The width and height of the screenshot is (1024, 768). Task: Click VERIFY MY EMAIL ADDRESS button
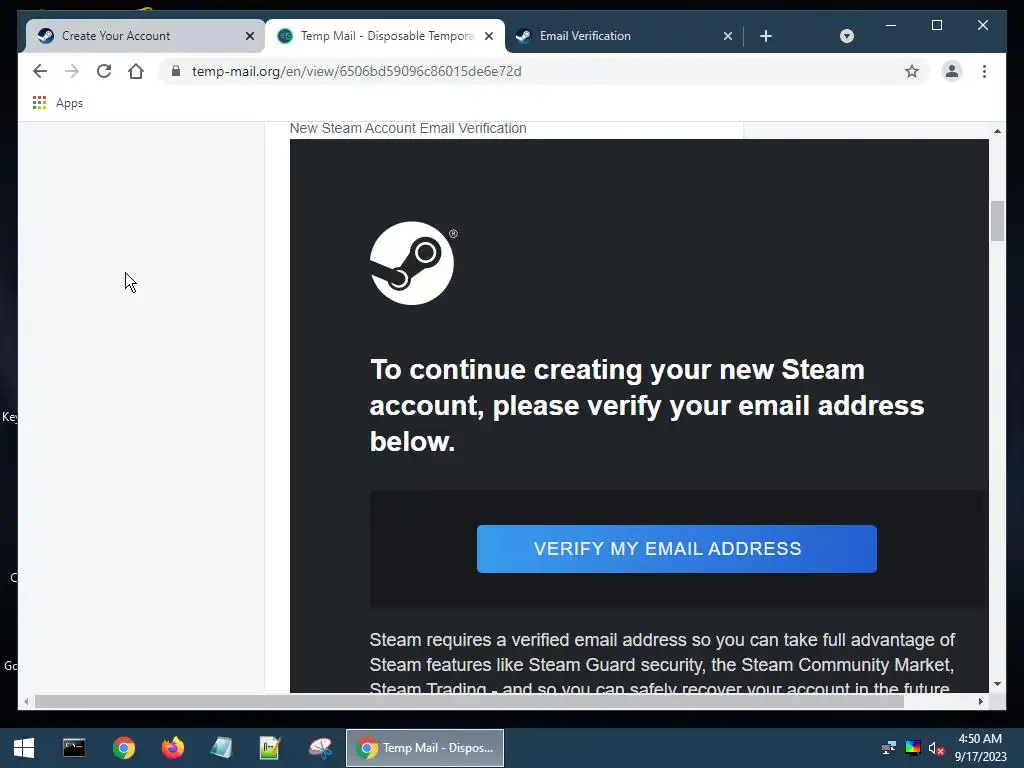[x=677, y=549]
